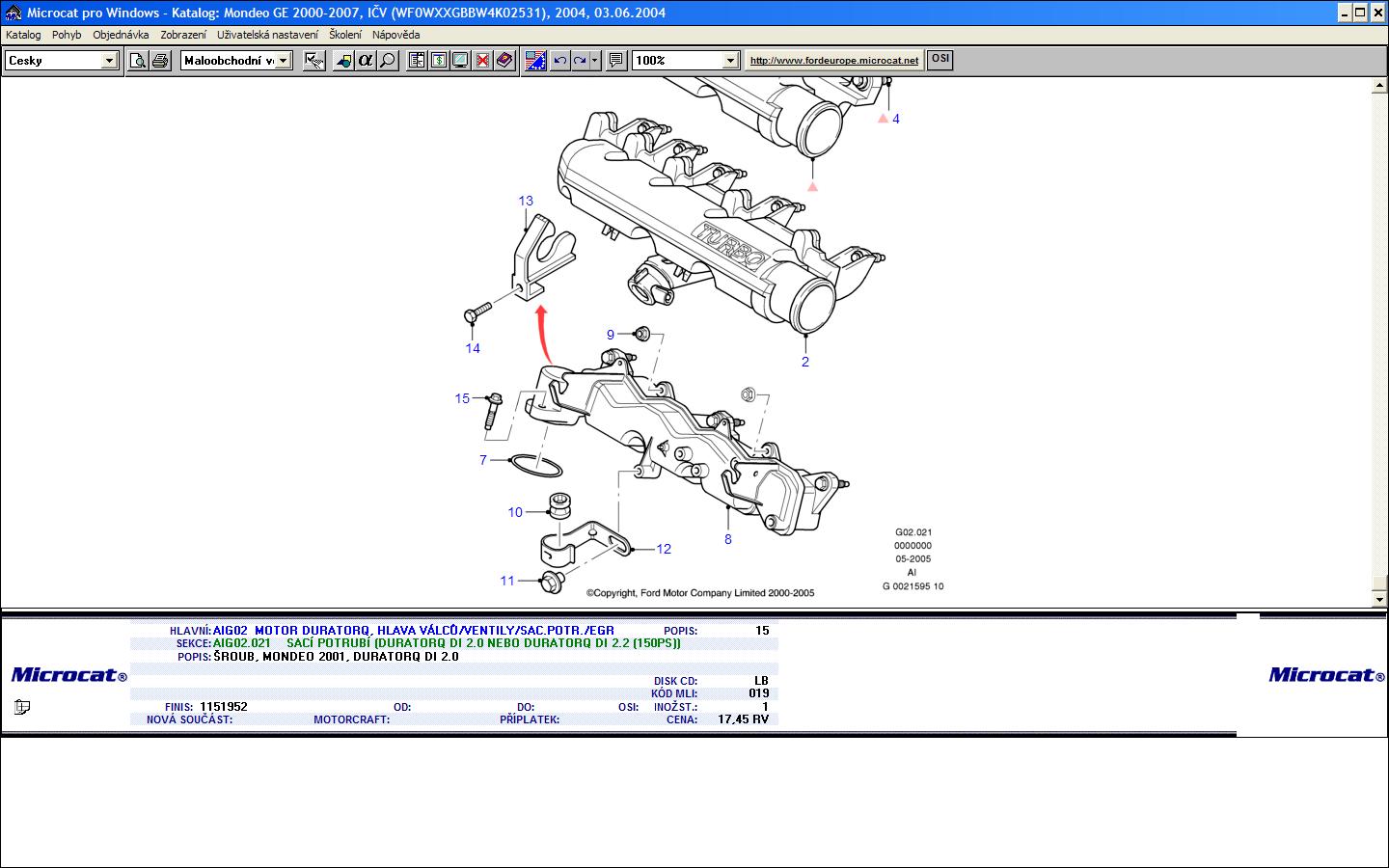Click the undo arrow icon

pos(559,61)
